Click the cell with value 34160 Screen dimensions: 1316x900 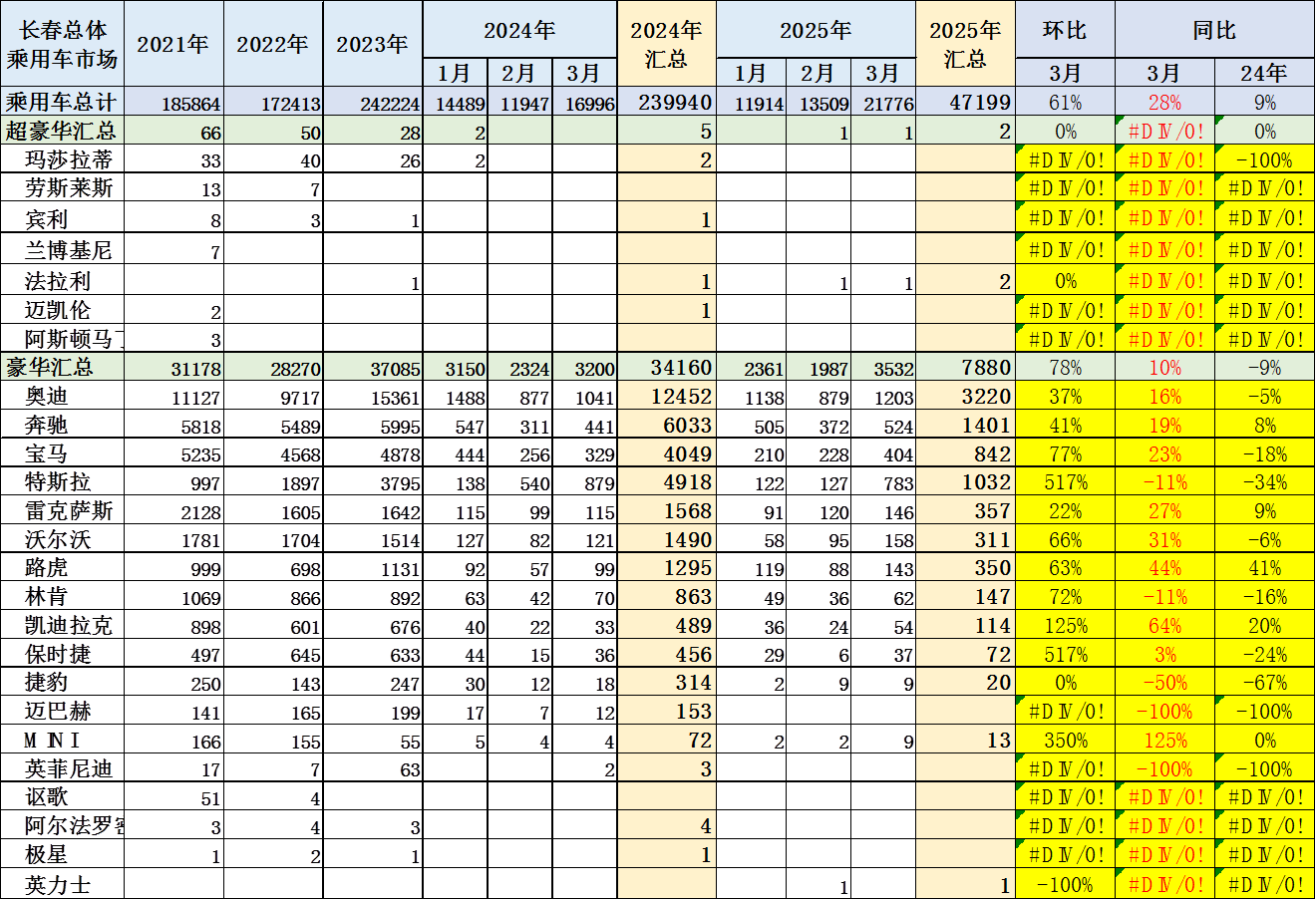[x=666, y=368]
